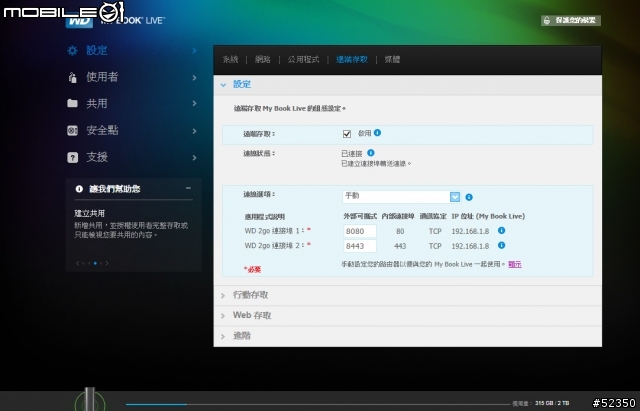
Task: Expand the arrow next to 設定 in the sidebar
Action: point(194,51)
